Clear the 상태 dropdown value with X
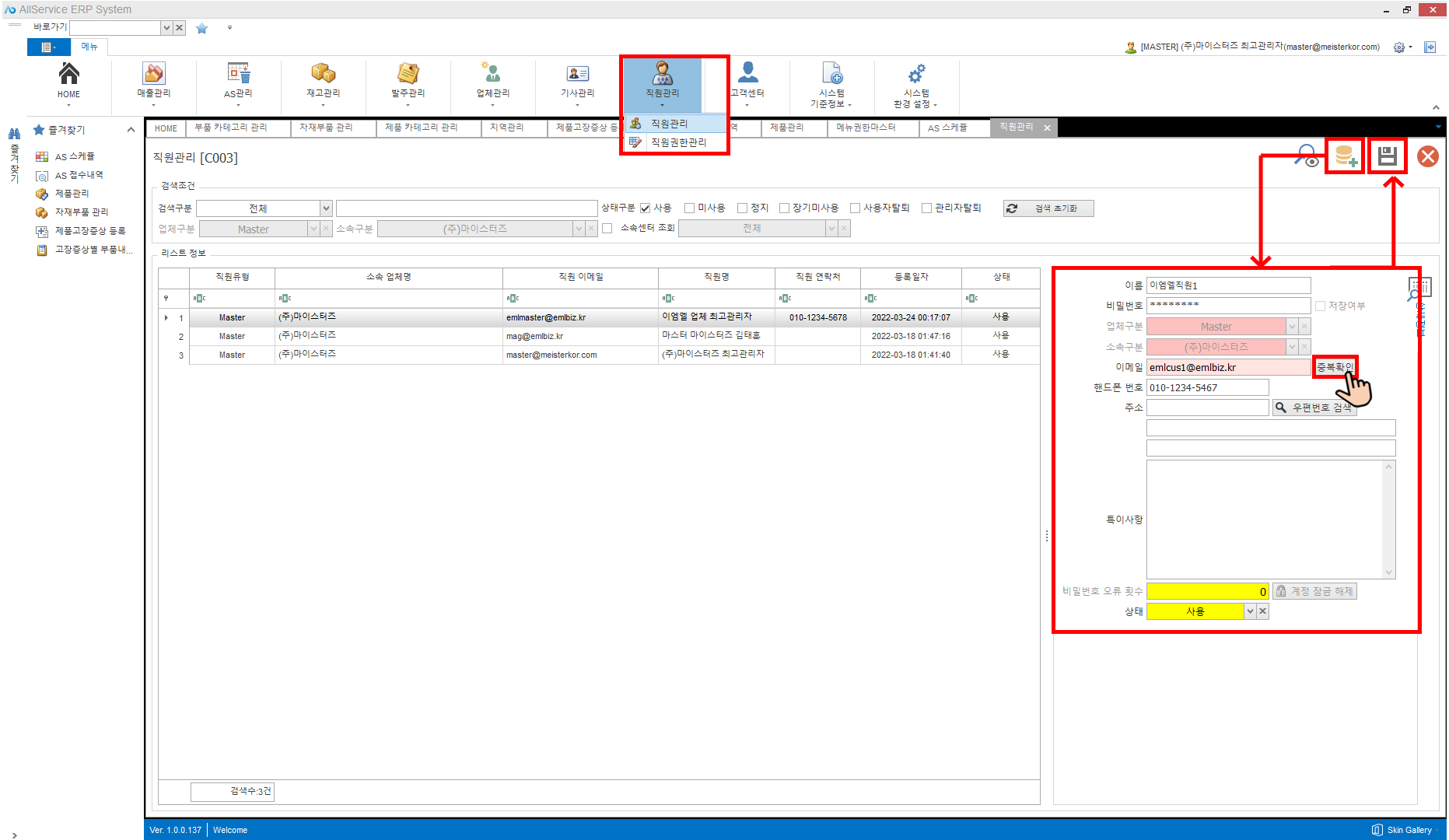Image resolution: width=1449 pixels, height=840 pixels. click(x=1263, y=612)
